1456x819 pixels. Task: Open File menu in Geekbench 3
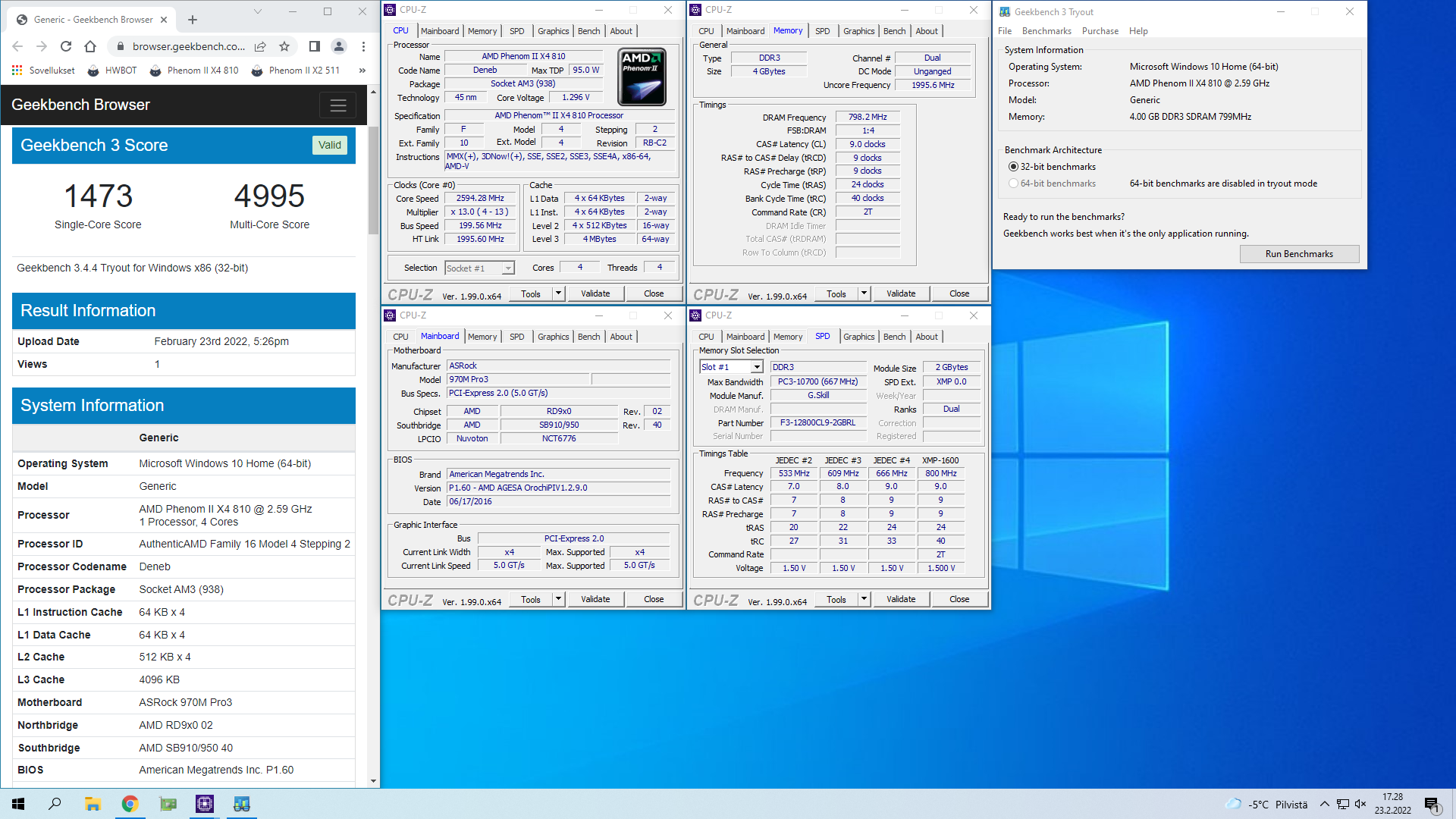(1005, 31)
